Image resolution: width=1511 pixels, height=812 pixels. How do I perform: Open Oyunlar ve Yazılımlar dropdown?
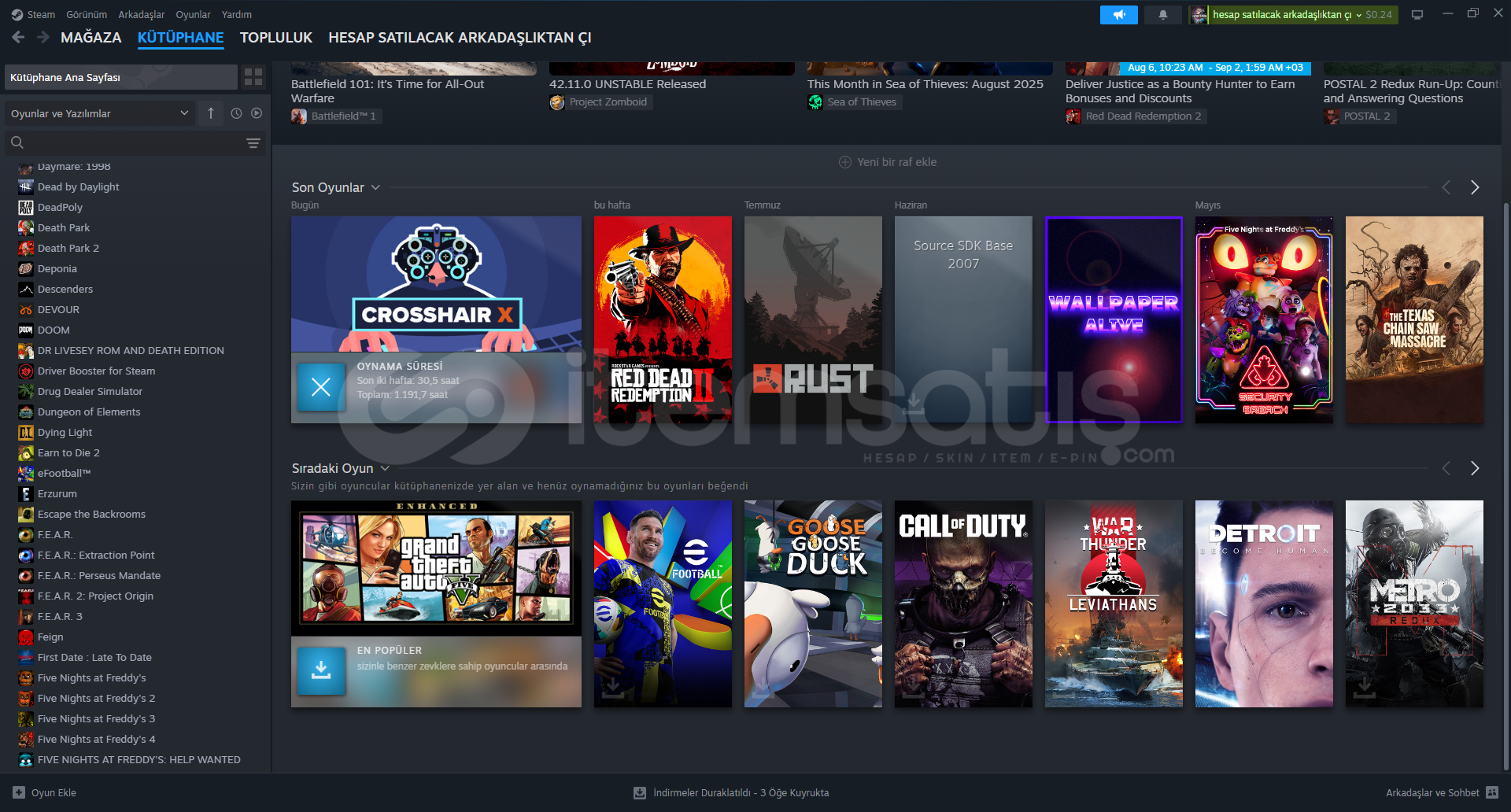pyautogui.click(x=99, y=113)
